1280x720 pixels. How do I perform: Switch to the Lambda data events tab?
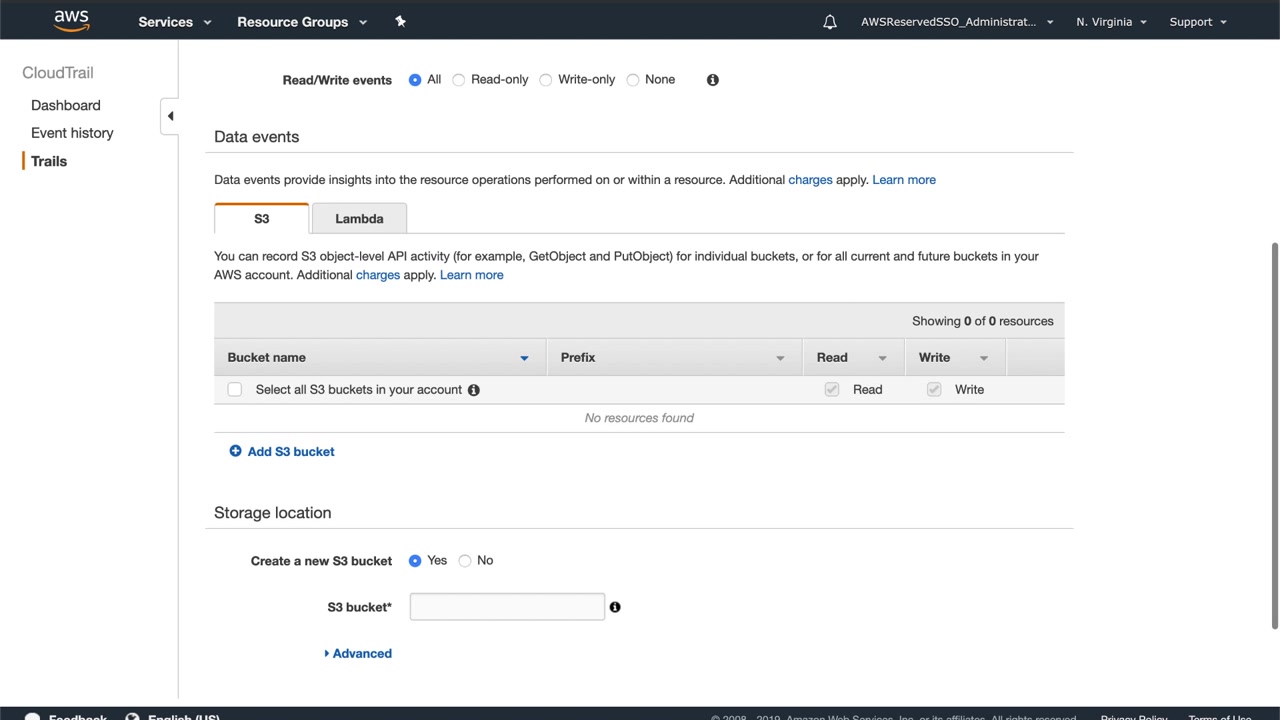(359, 219)
